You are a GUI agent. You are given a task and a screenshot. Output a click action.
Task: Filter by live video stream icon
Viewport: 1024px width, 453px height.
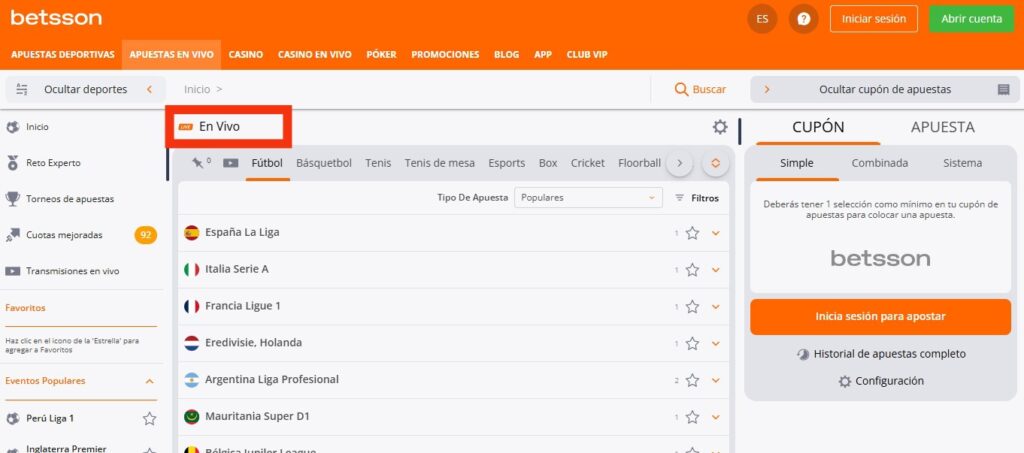[x=231, y=163]
